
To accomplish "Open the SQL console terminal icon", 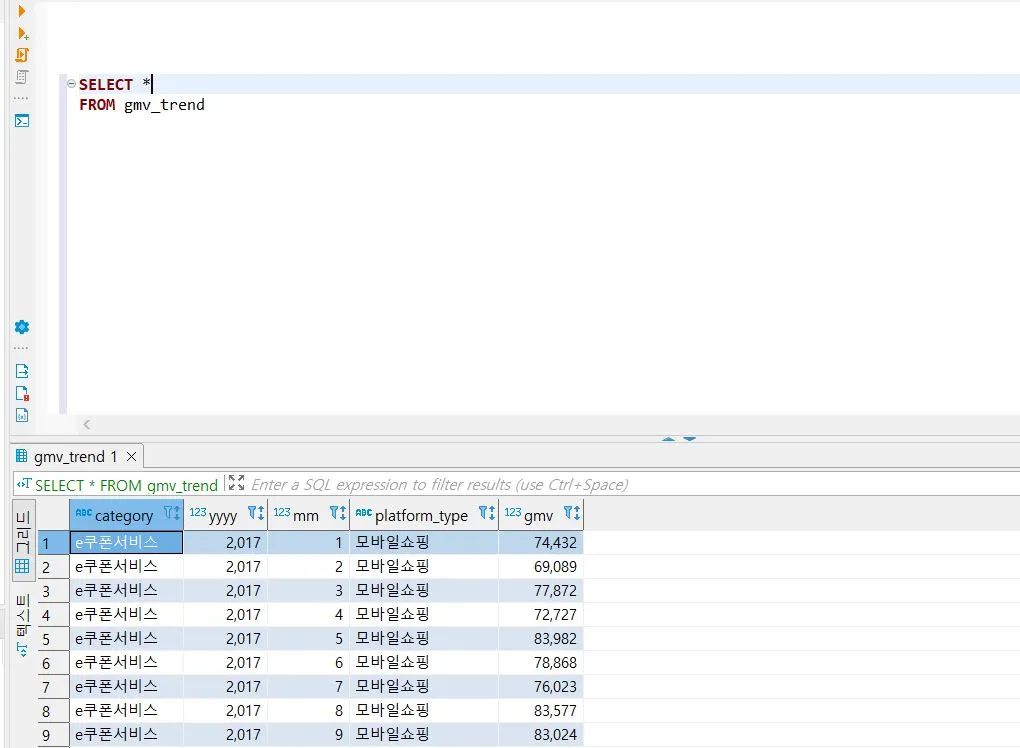I will click(x=21, y=120).
